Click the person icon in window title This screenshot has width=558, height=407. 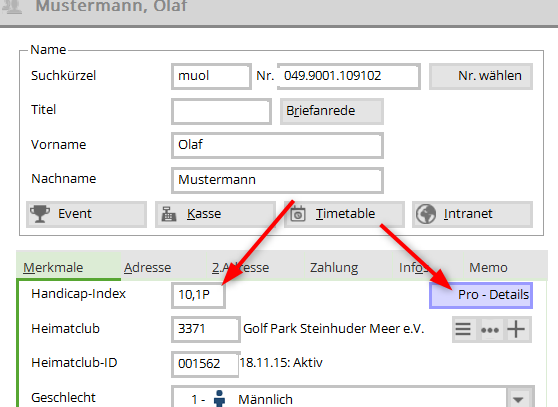click(x=13, y=7)
